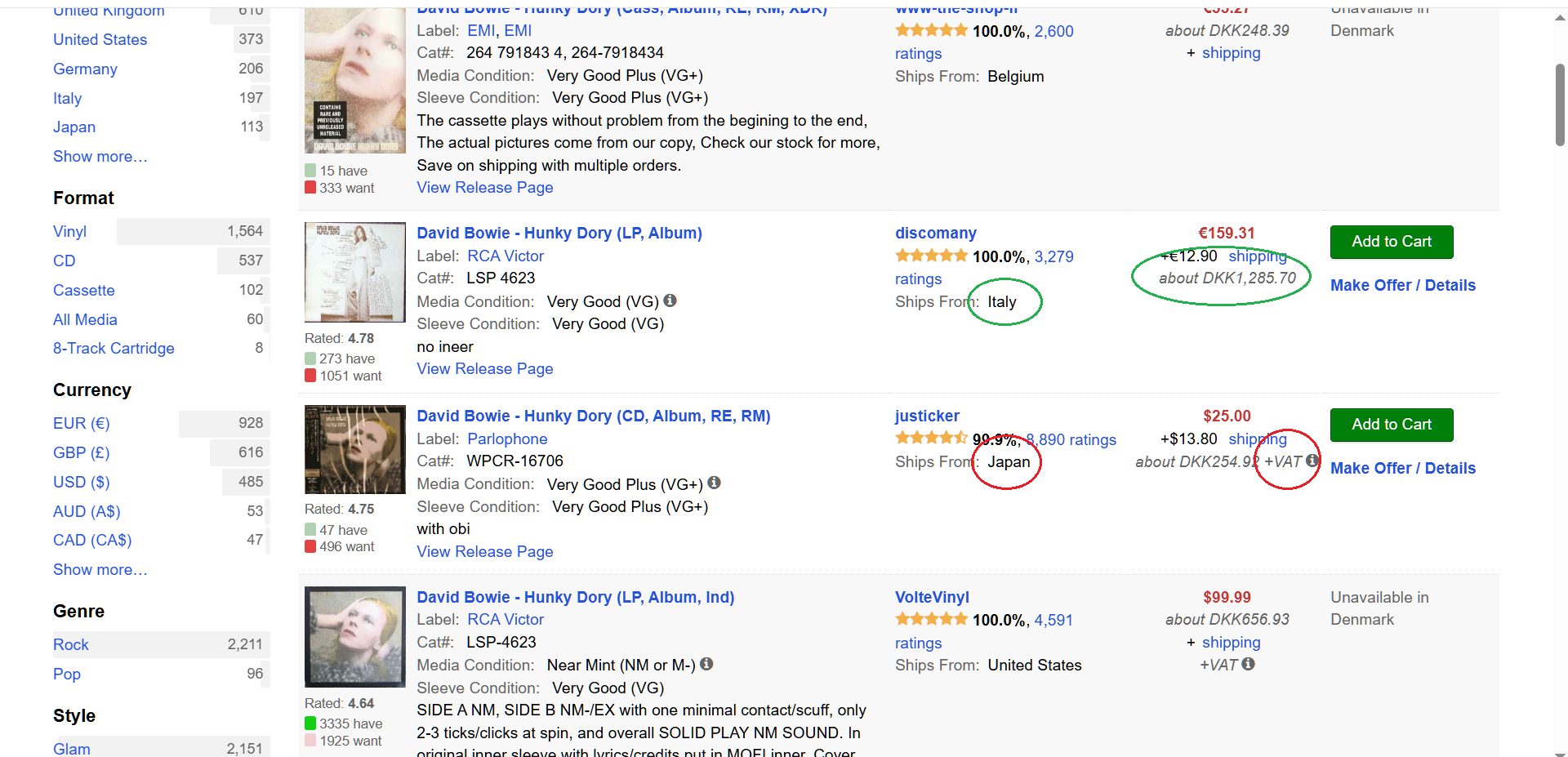1568x757 pixels.
Task: Open the Hunky Dory (LP, Album) listing title
Action: point(559,233)
